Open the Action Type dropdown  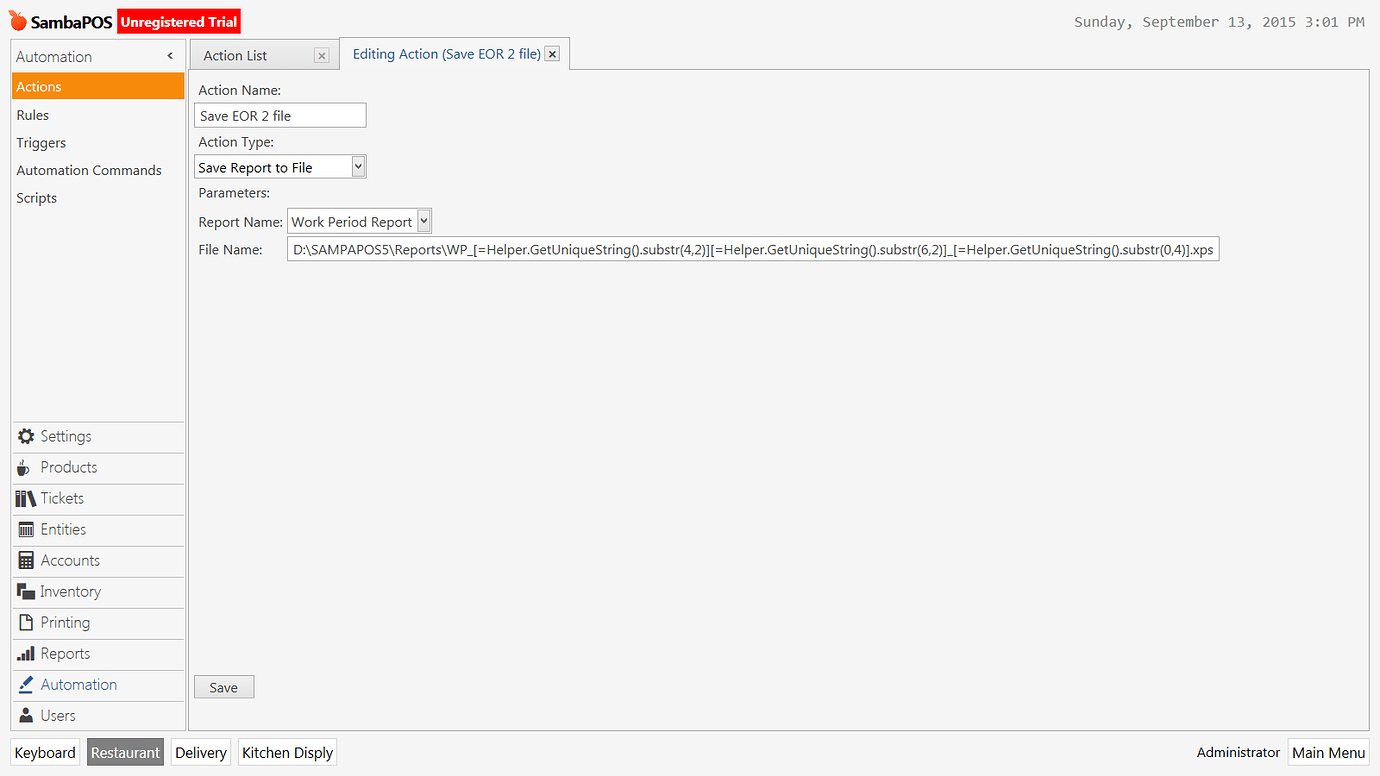(357, 166)
